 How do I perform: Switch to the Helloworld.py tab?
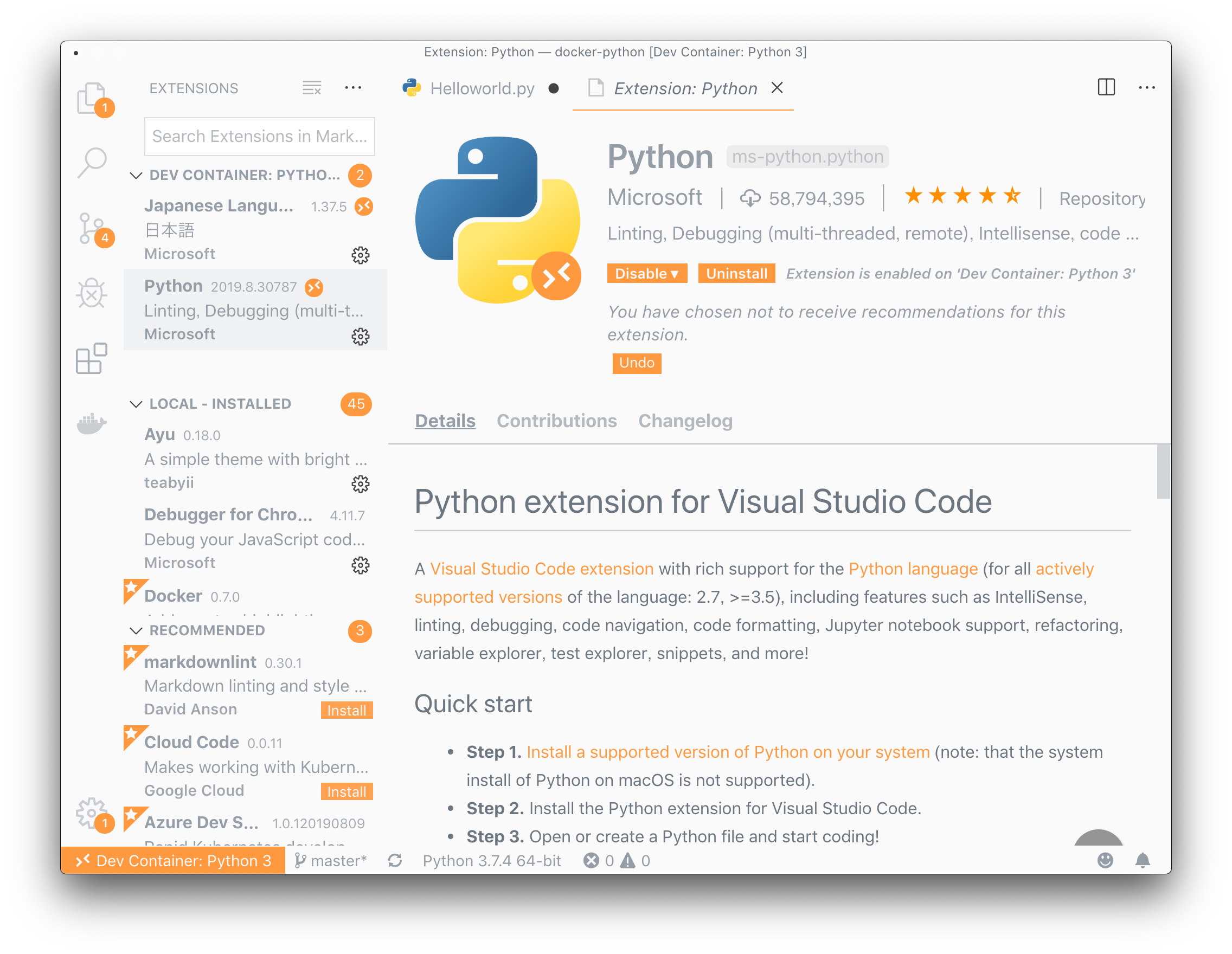click(482, 88)
